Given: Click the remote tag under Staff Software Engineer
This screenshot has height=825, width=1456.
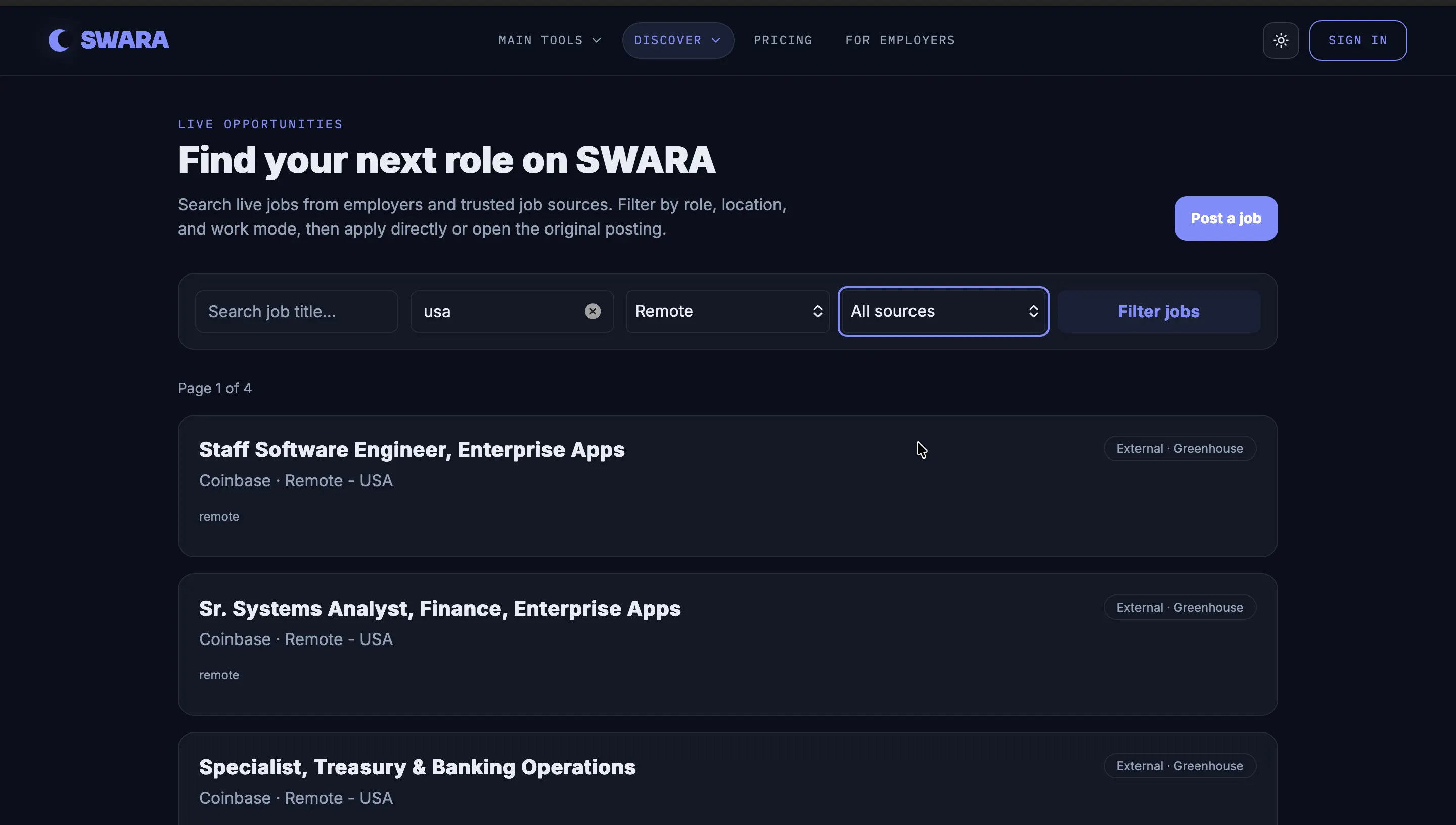Looking at the screenshot, I should point(219,516).
